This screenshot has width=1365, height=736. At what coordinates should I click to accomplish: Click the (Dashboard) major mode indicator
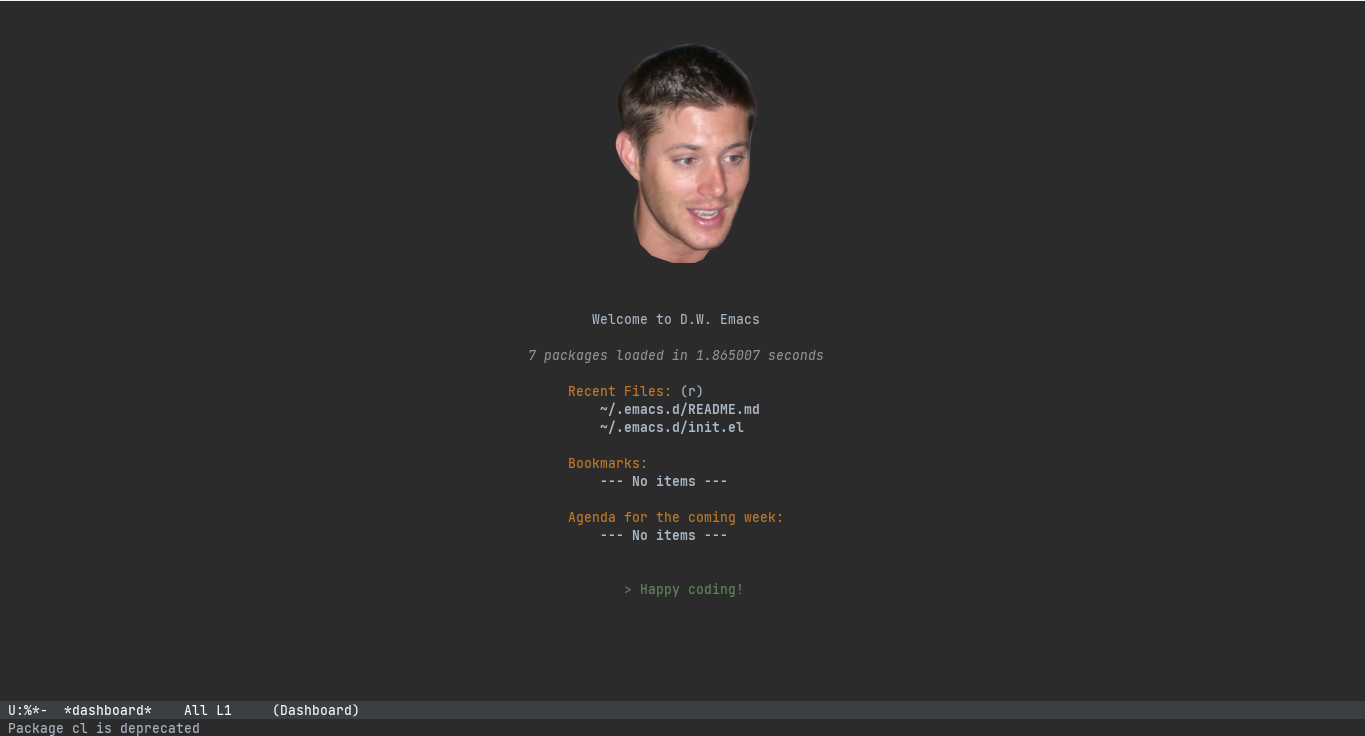point(316,710)
